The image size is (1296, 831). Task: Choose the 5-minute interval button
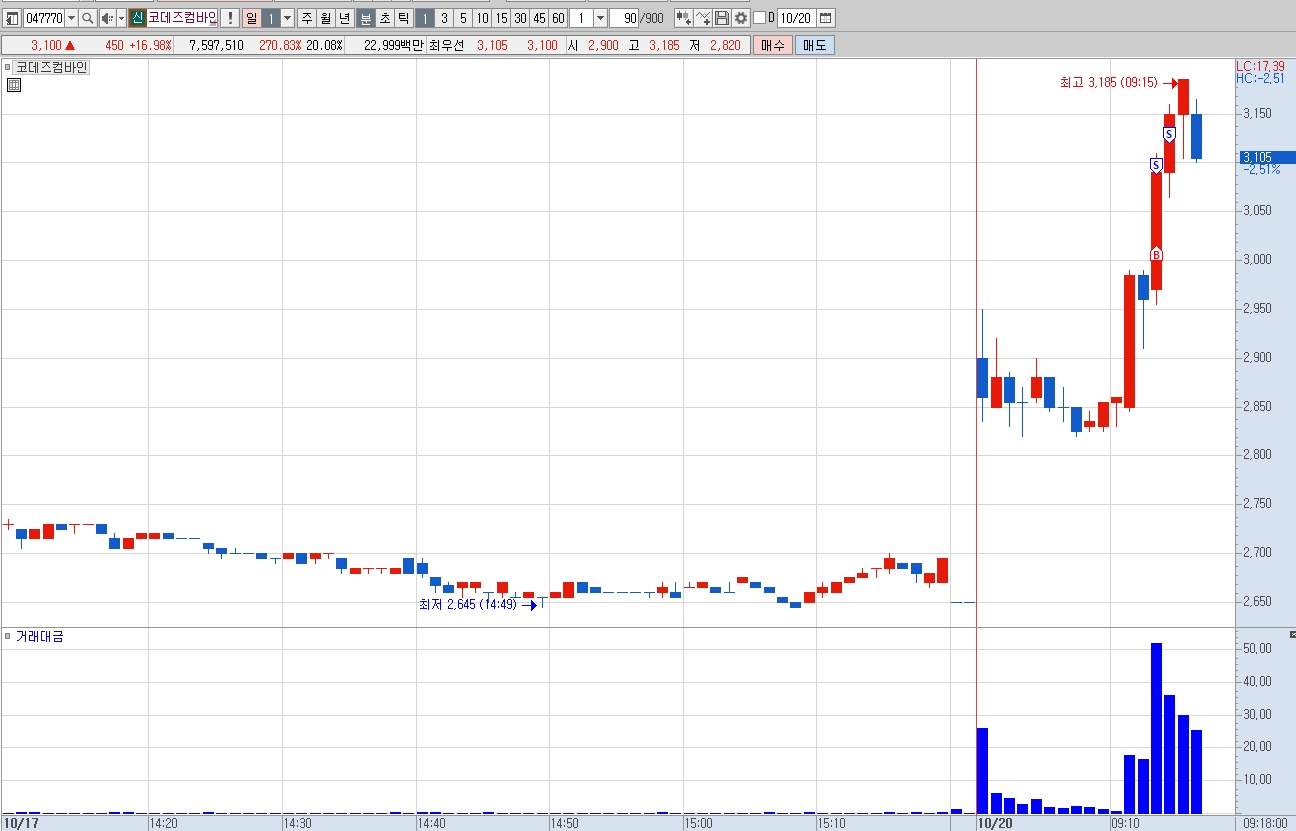[x=463, y=18]
